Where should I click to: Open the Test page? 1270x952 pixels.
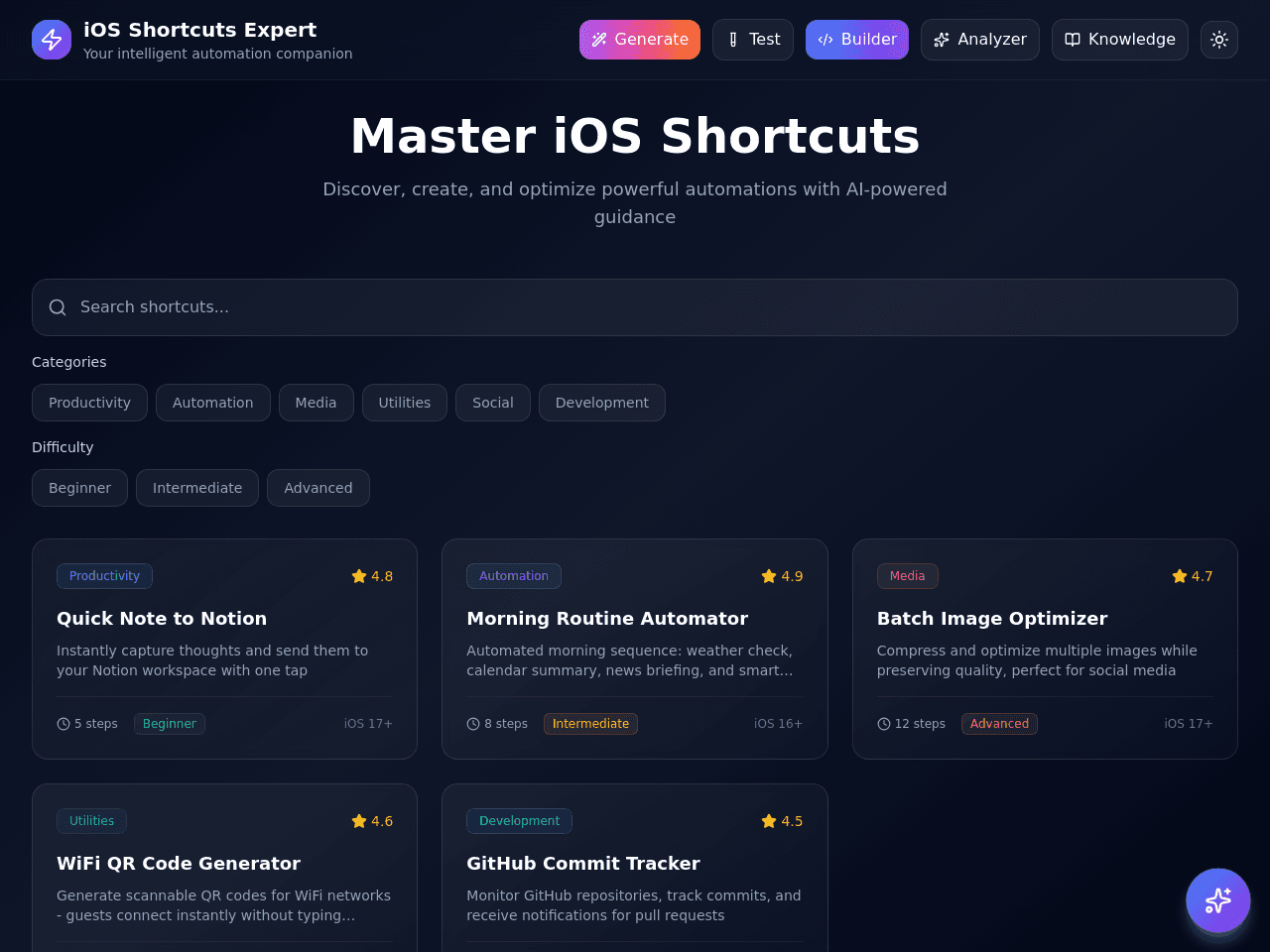pos(753,40)
